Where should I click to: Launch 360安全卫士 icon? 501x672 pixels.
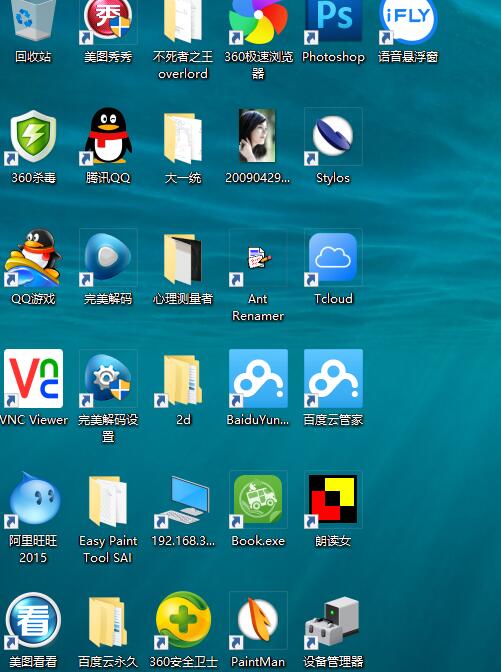point(183,621)
